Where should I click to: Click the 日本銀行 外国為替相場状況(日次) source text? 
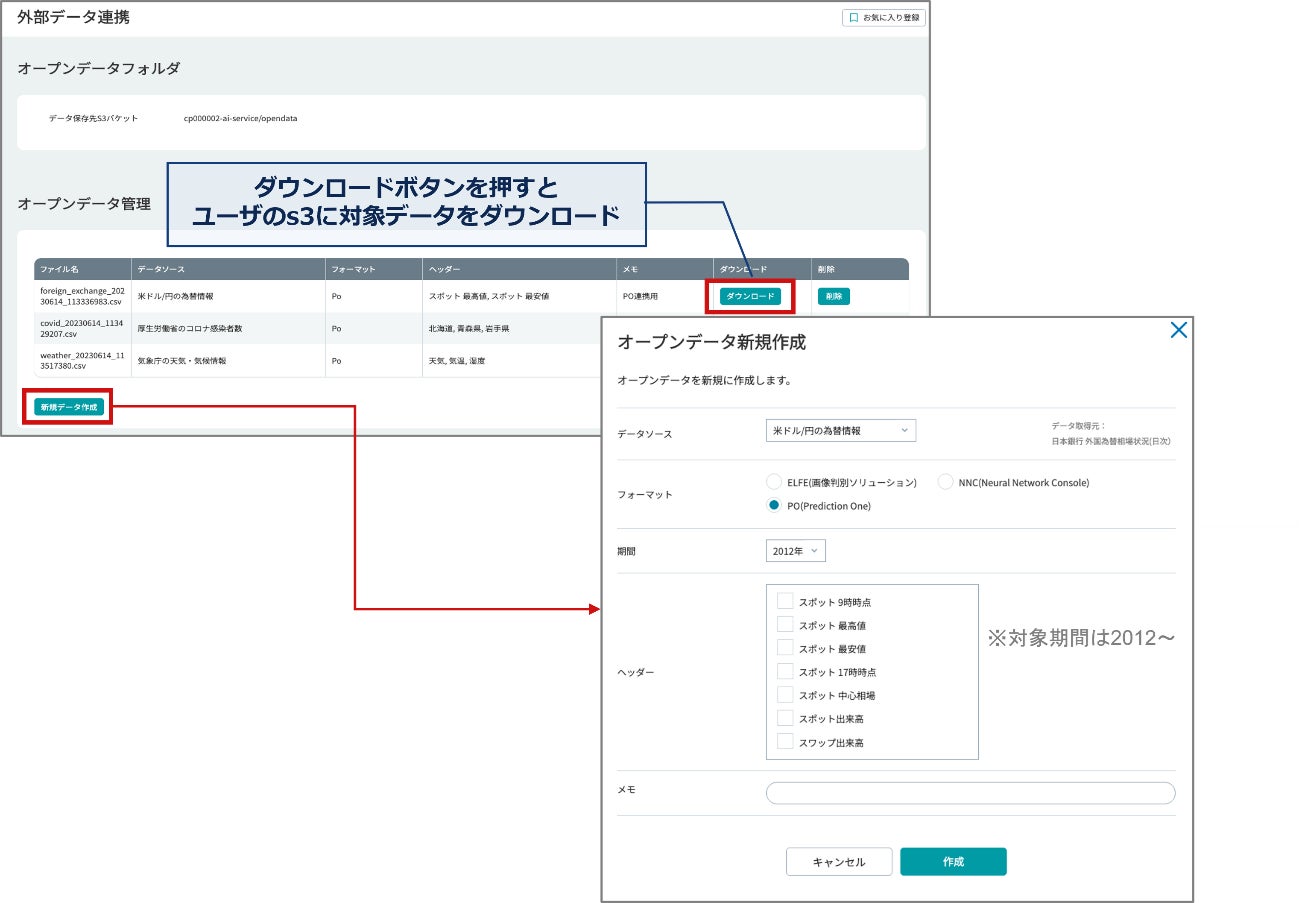pyautogui.click(x=1111, y=441)
